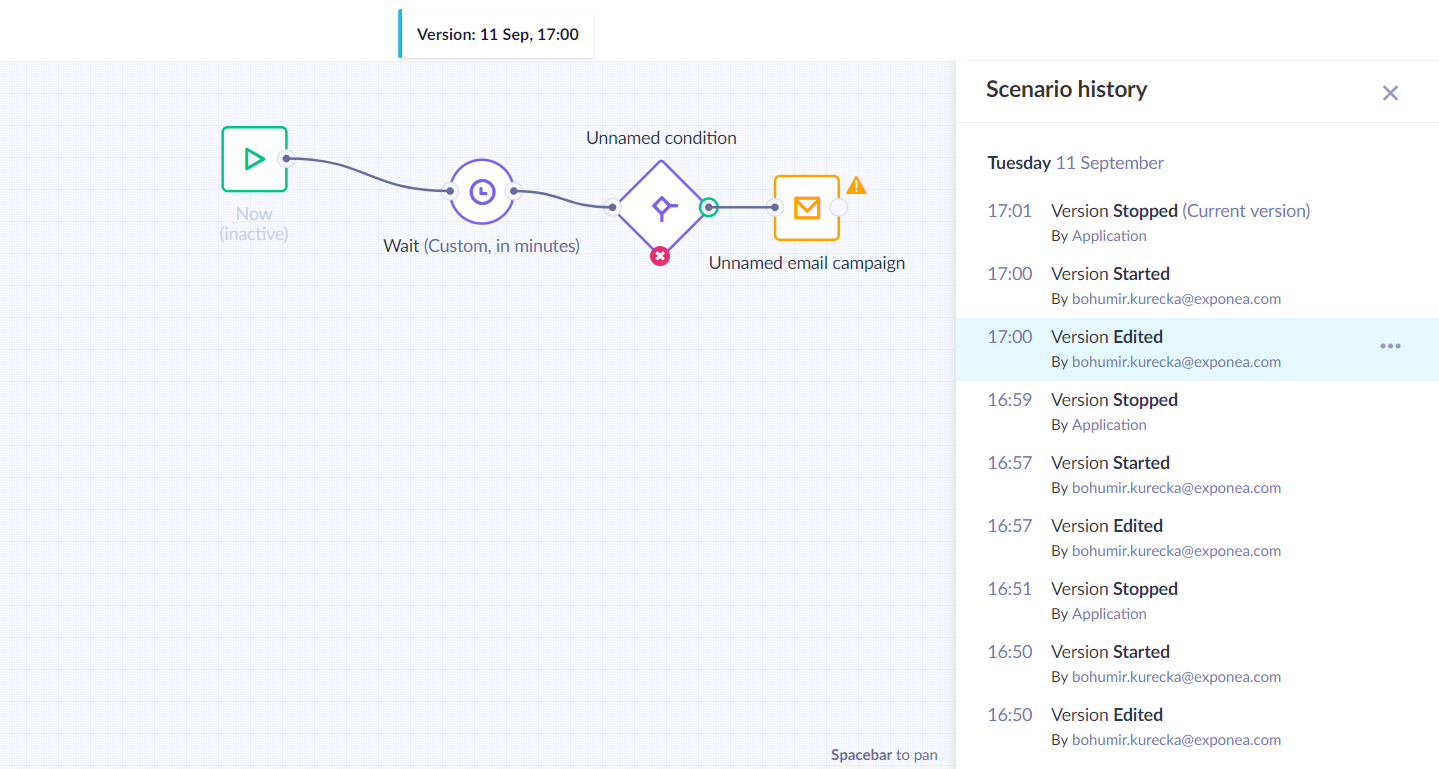The image size is (1439, 769).
Task: Click the Version: 11 Sep, 17:00 label
Action: point(498,34)
